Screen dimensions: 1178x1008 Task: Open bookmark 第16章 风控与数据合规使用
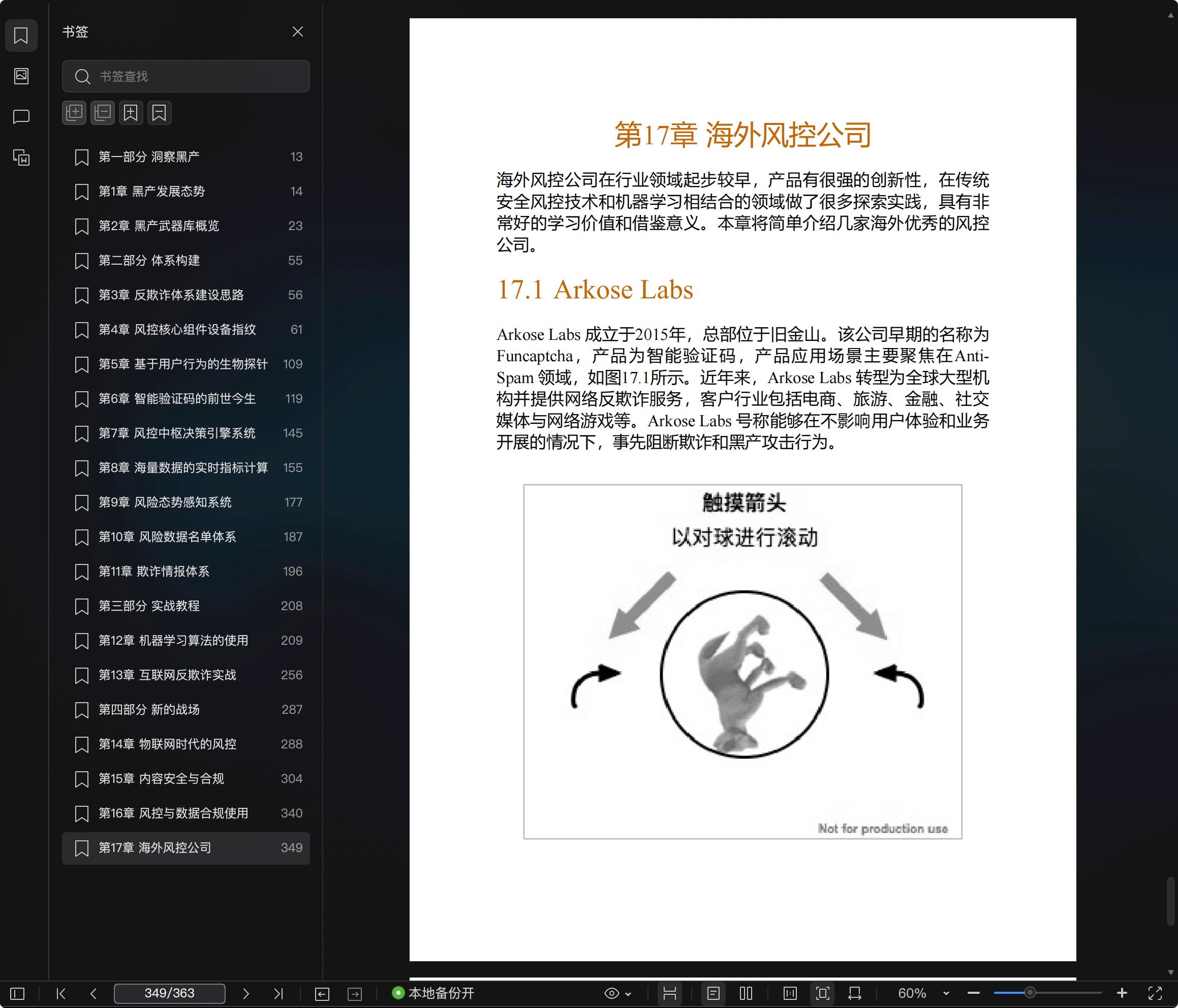pos(186,813)
